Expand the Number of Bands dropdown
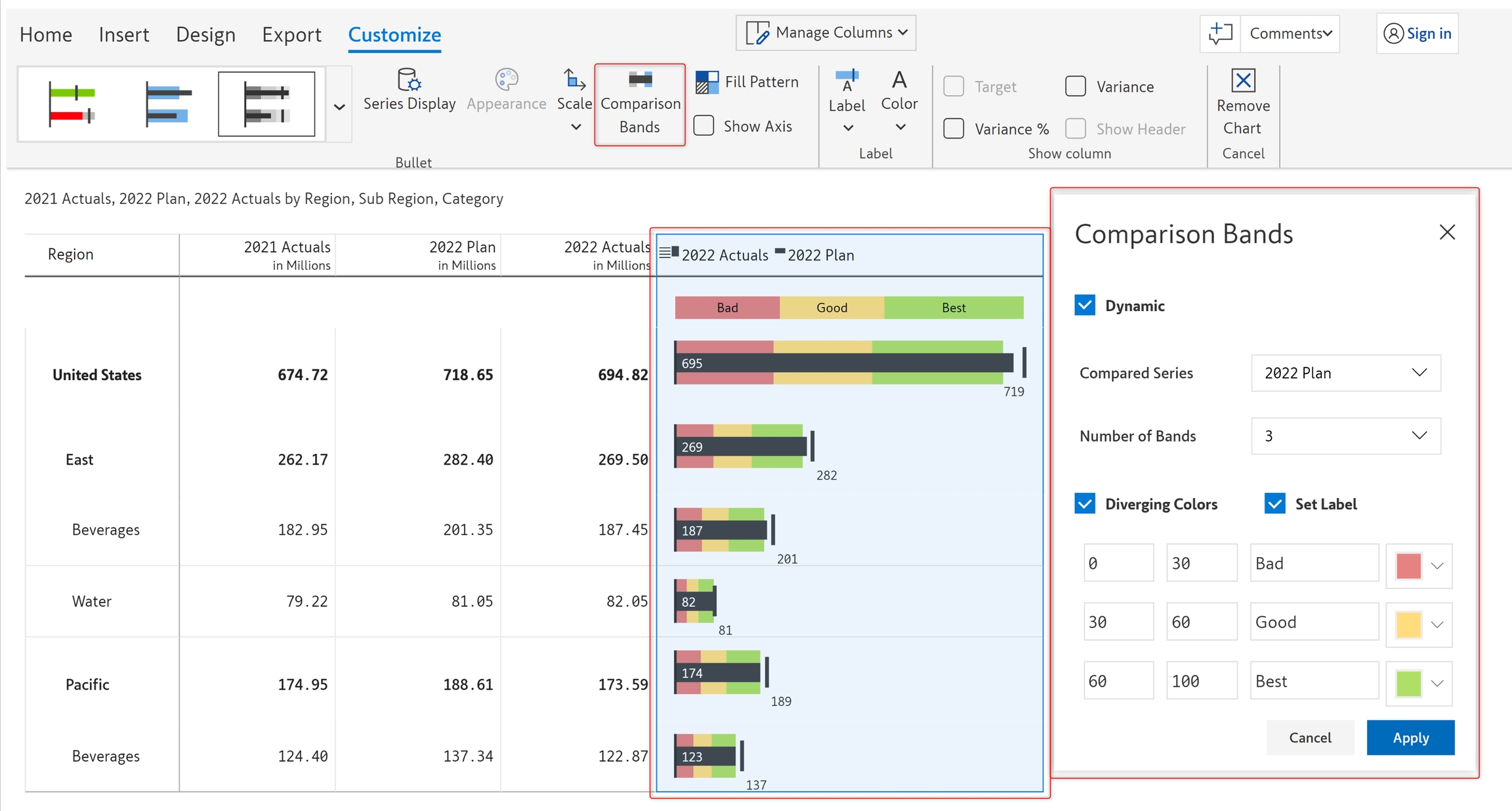Viewport: 1512px width, 811px height. [1345, 436]
